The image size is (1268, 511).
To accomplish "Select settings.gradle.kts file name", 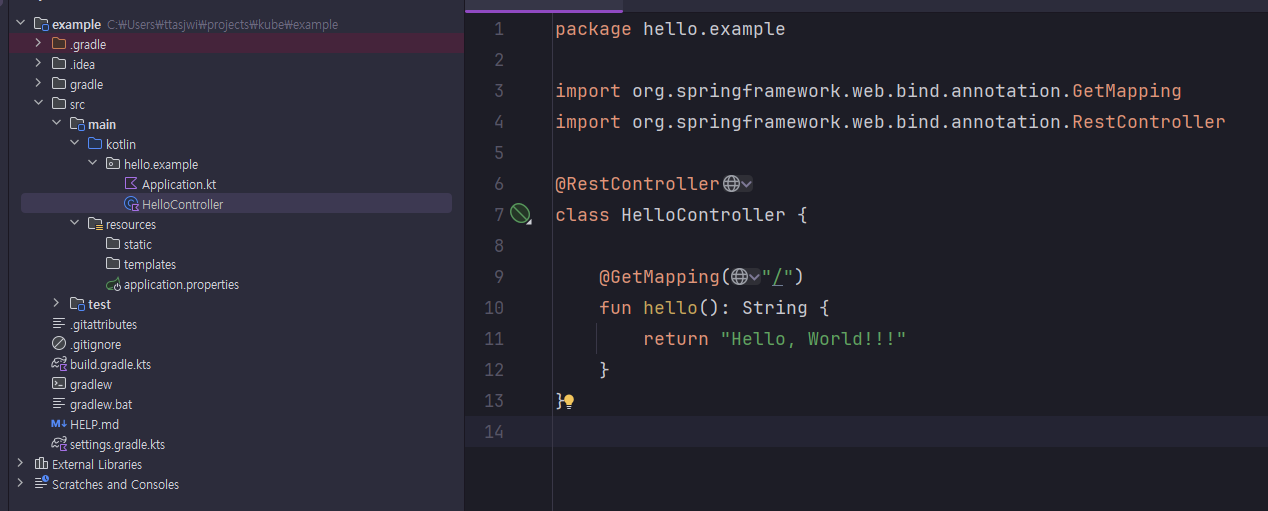I will 118,444.
